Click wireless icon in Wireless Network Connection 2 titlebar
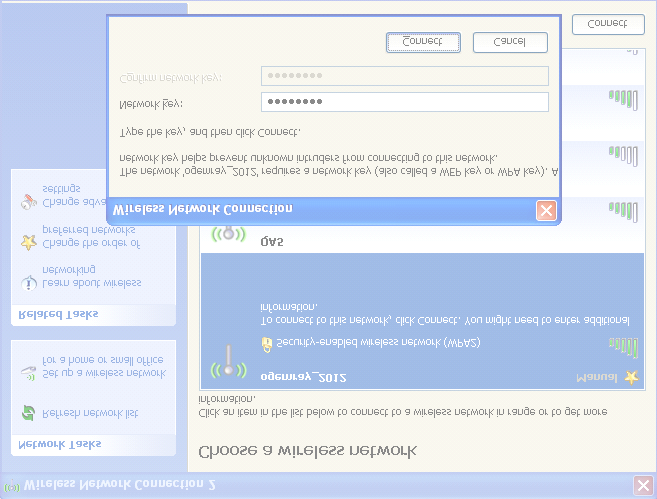Viewport: 657px width, 499px height. (x=12, y=486)
